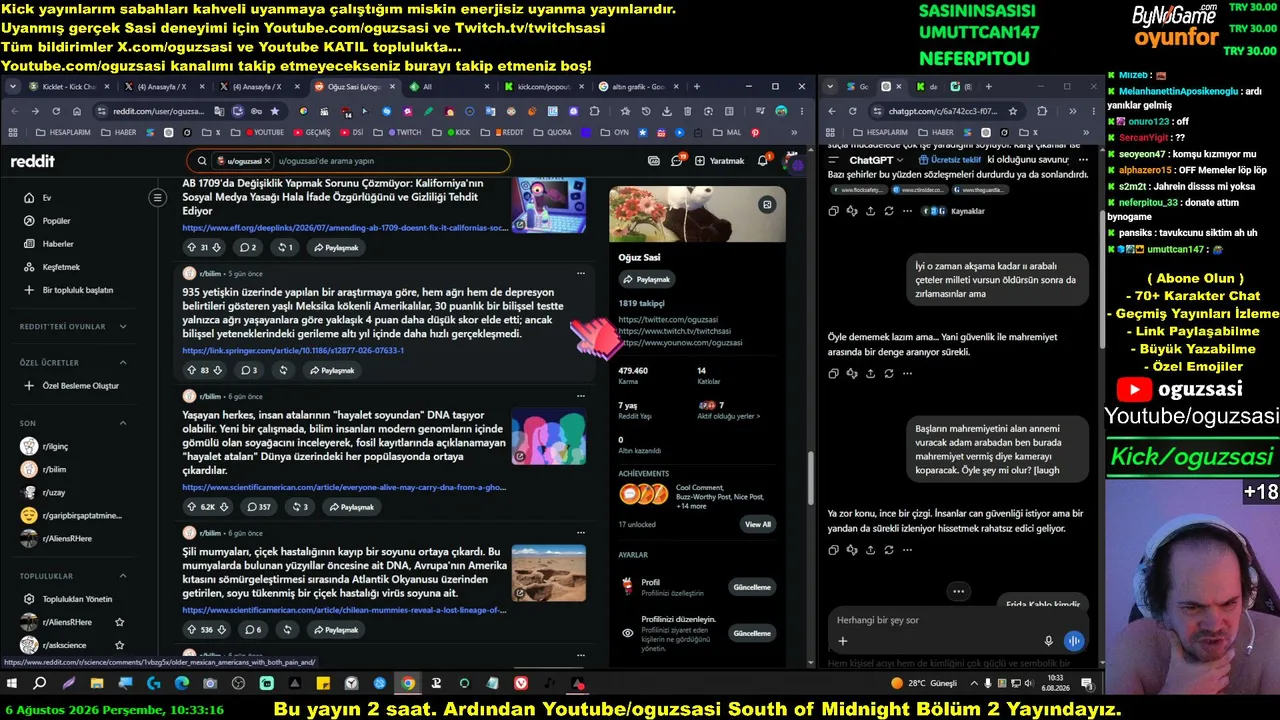Favorite r/AliensRHere with the star
The height and width of the screenshot is (720, 1280).
pyautogui.click(x=120, y=622)
